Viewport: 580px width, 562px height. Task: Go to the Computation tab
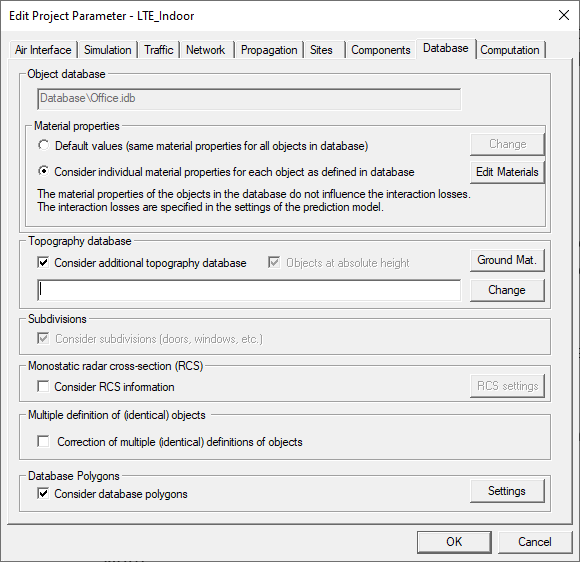click(x=510, y=50)
